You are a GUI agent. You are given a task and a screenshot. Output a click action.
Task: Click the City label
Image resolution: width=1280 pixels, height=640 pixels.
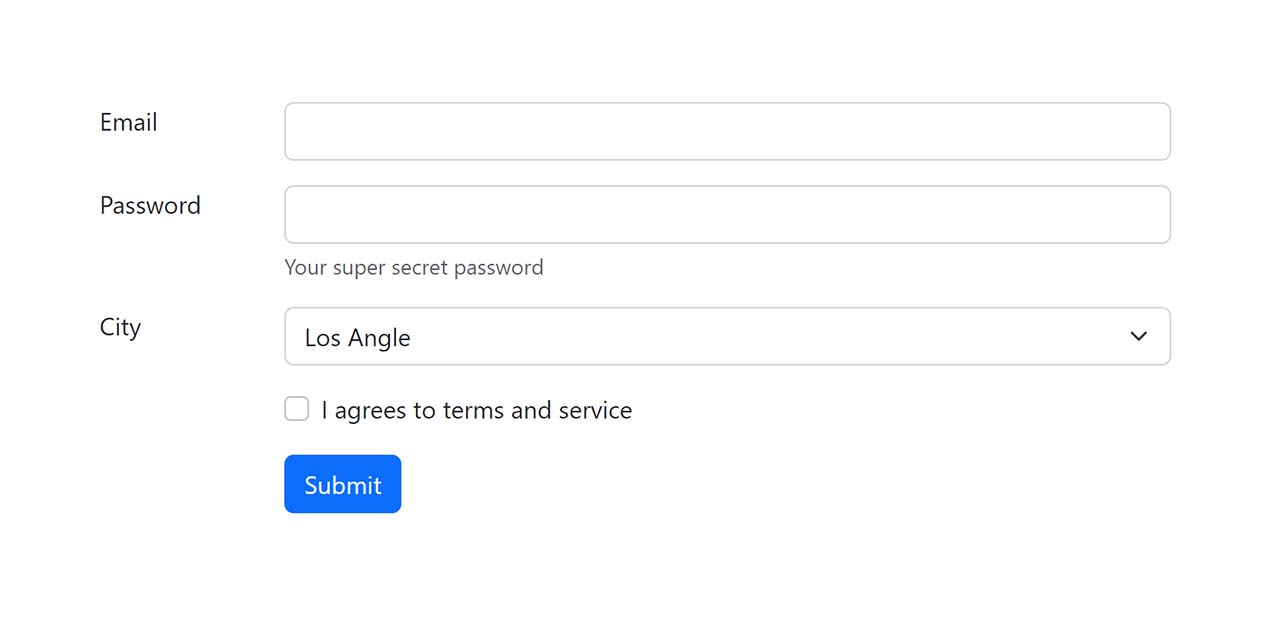pos(120,327)
